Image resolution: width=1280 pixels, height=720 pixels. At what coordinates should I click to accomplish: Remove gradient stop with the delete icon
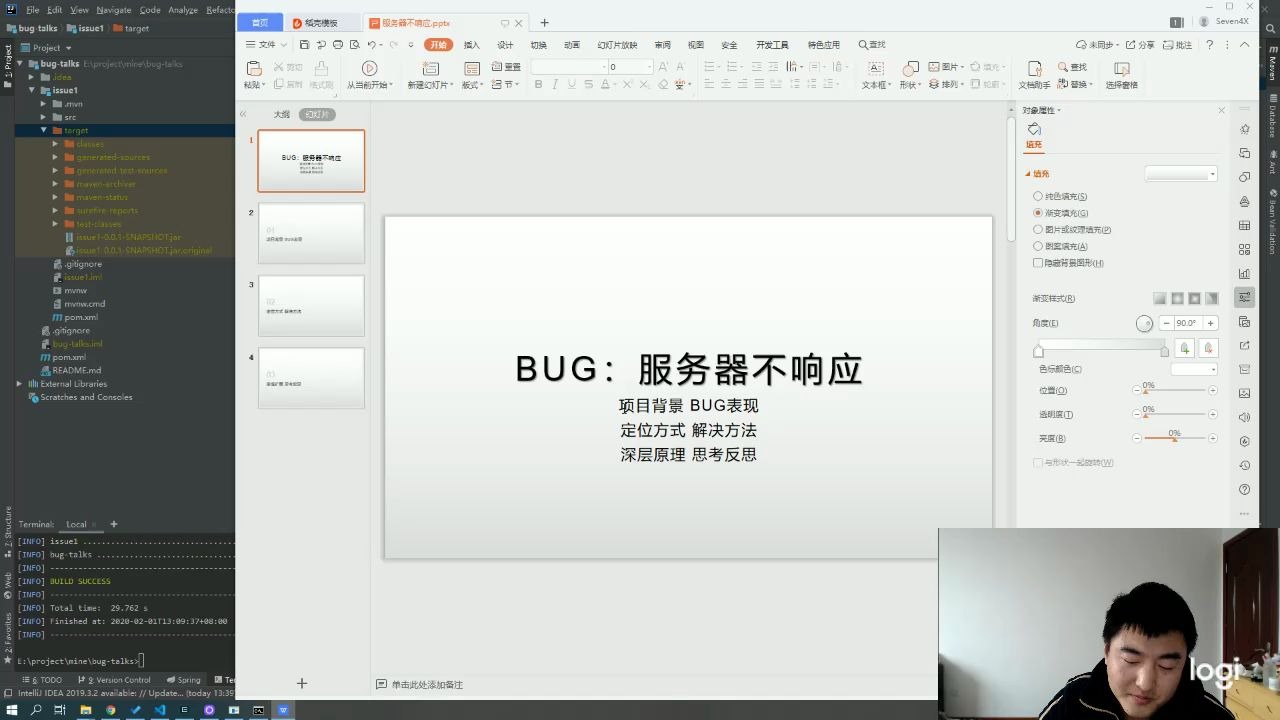(1208, 348)
